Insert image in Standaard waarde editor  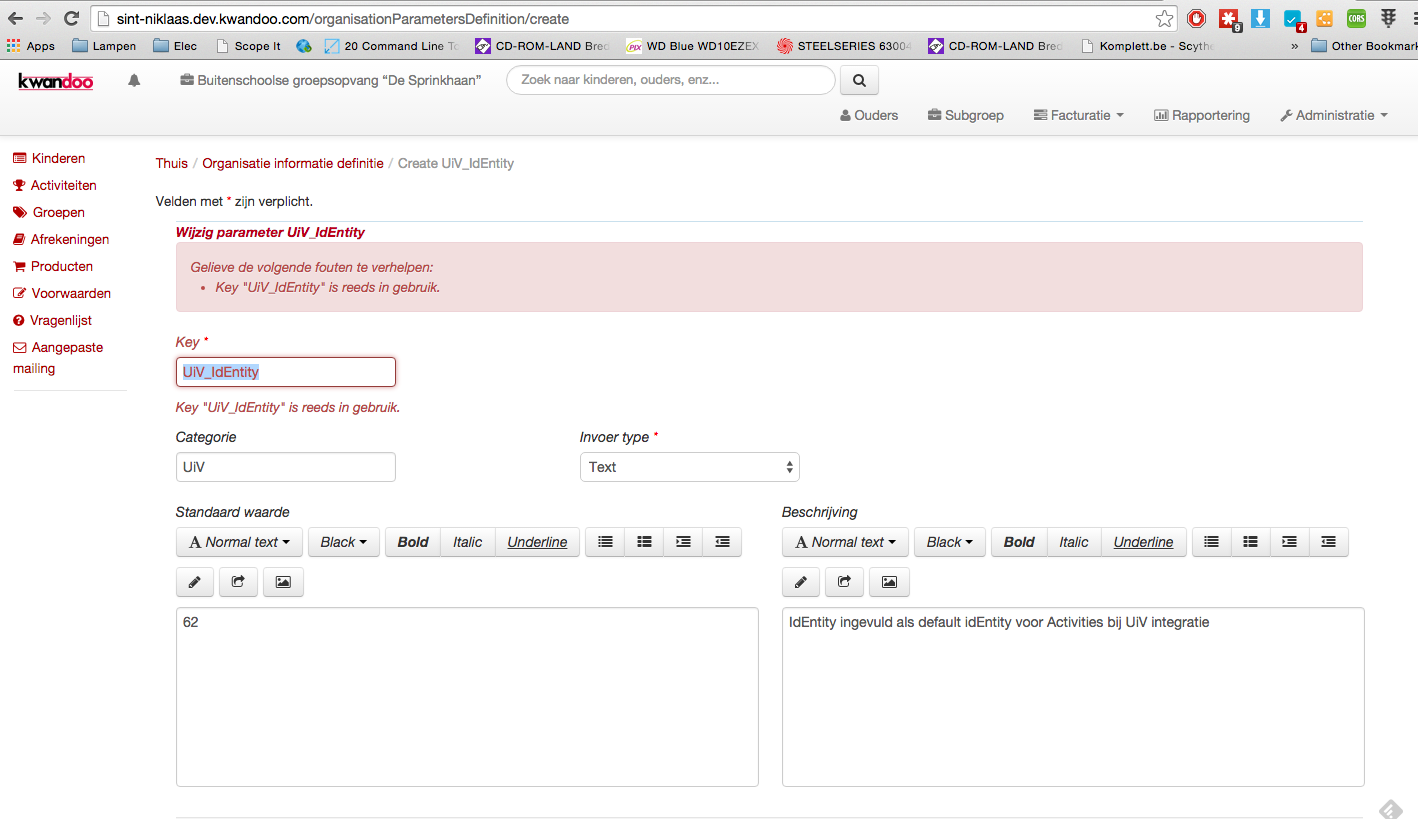click(283, 582)
